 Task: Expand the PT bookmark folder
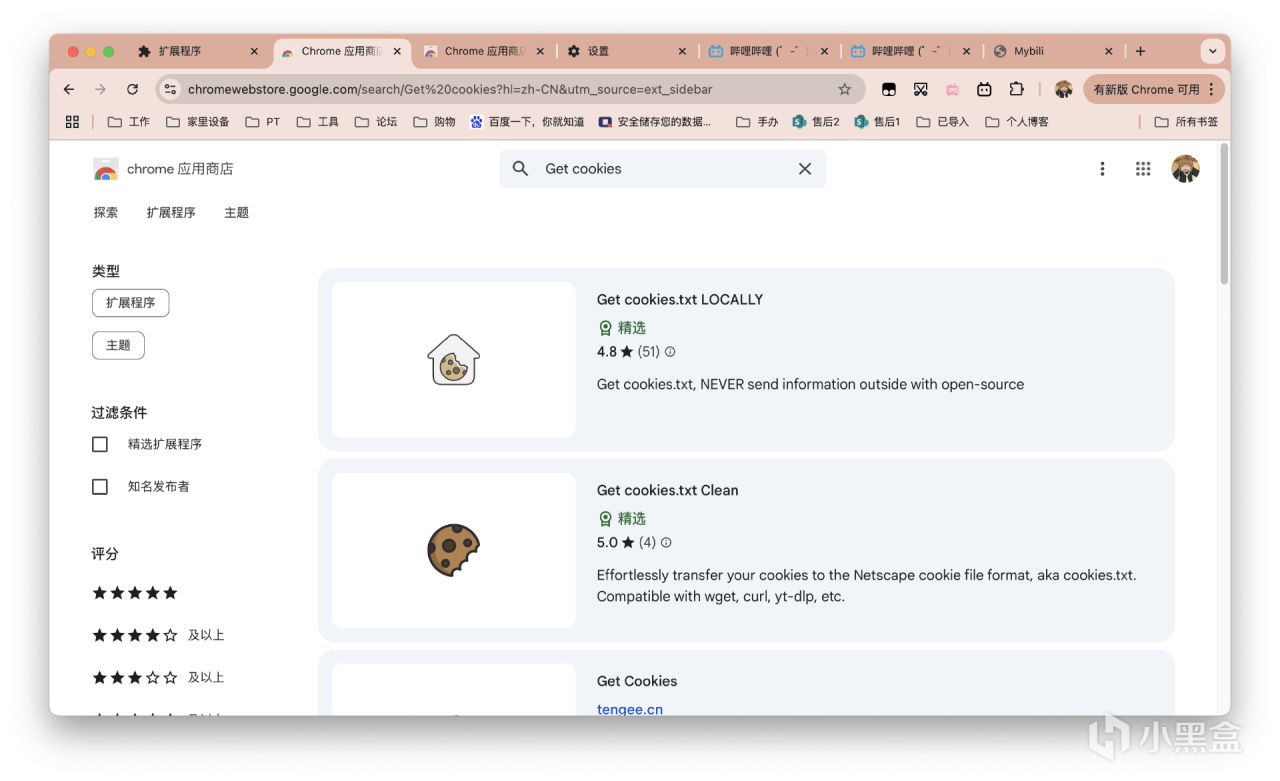click(x=262, y=122)
